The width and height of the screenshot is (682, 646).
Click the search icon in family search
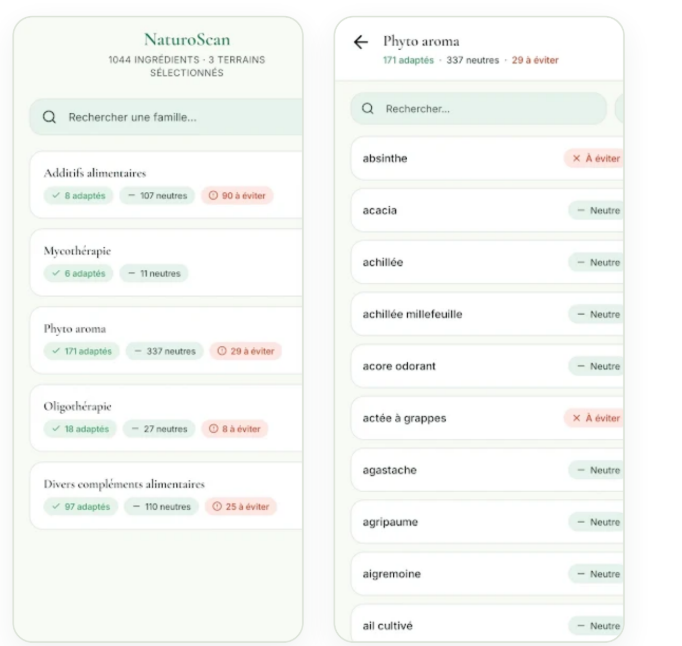(x=49, y=117)
